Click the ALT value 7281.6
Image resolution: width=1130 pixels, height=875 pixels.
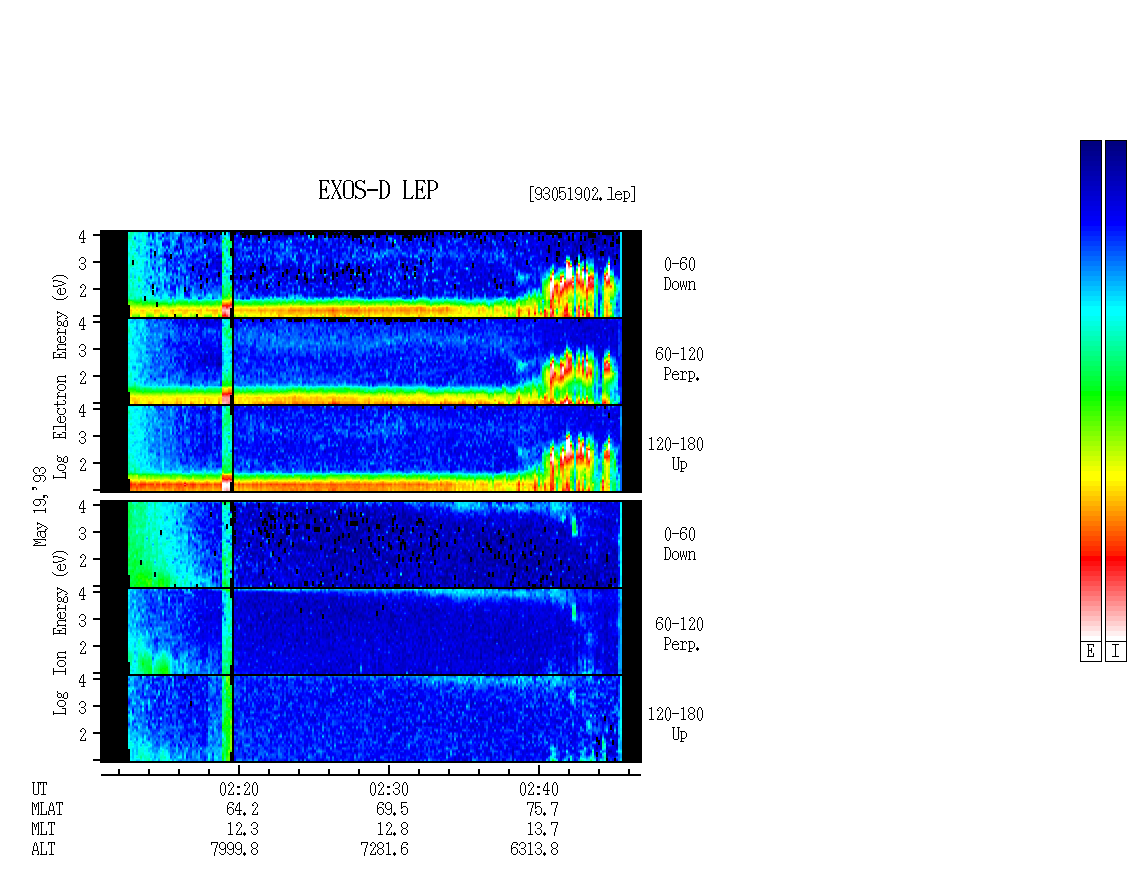tap(384, 850)
